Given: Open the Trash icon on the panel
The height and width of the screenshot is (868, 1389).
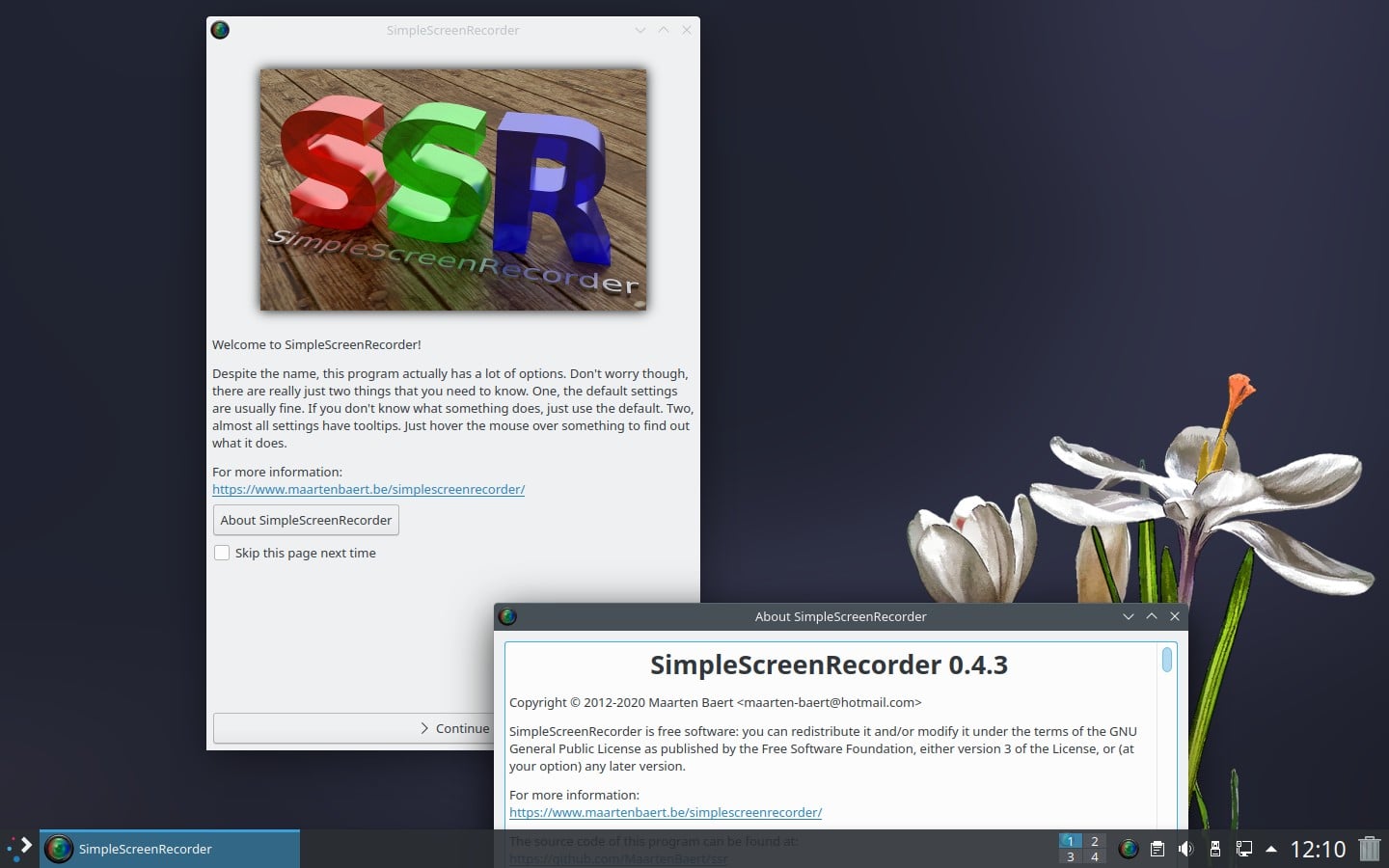Looking at the screenshot, I should (x=1370, y=849).
